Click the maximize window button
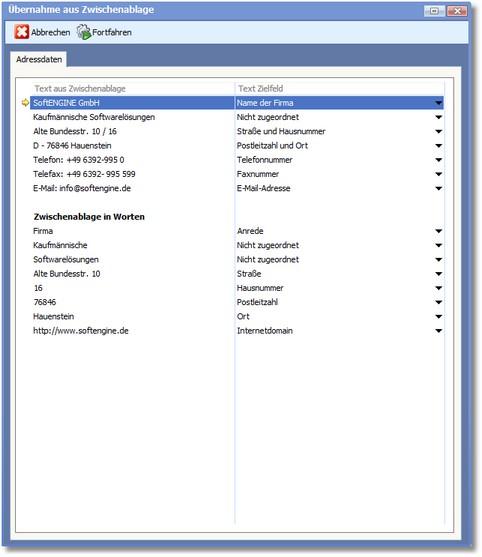This screenshot has width=482, height=557. coord(434,11)
